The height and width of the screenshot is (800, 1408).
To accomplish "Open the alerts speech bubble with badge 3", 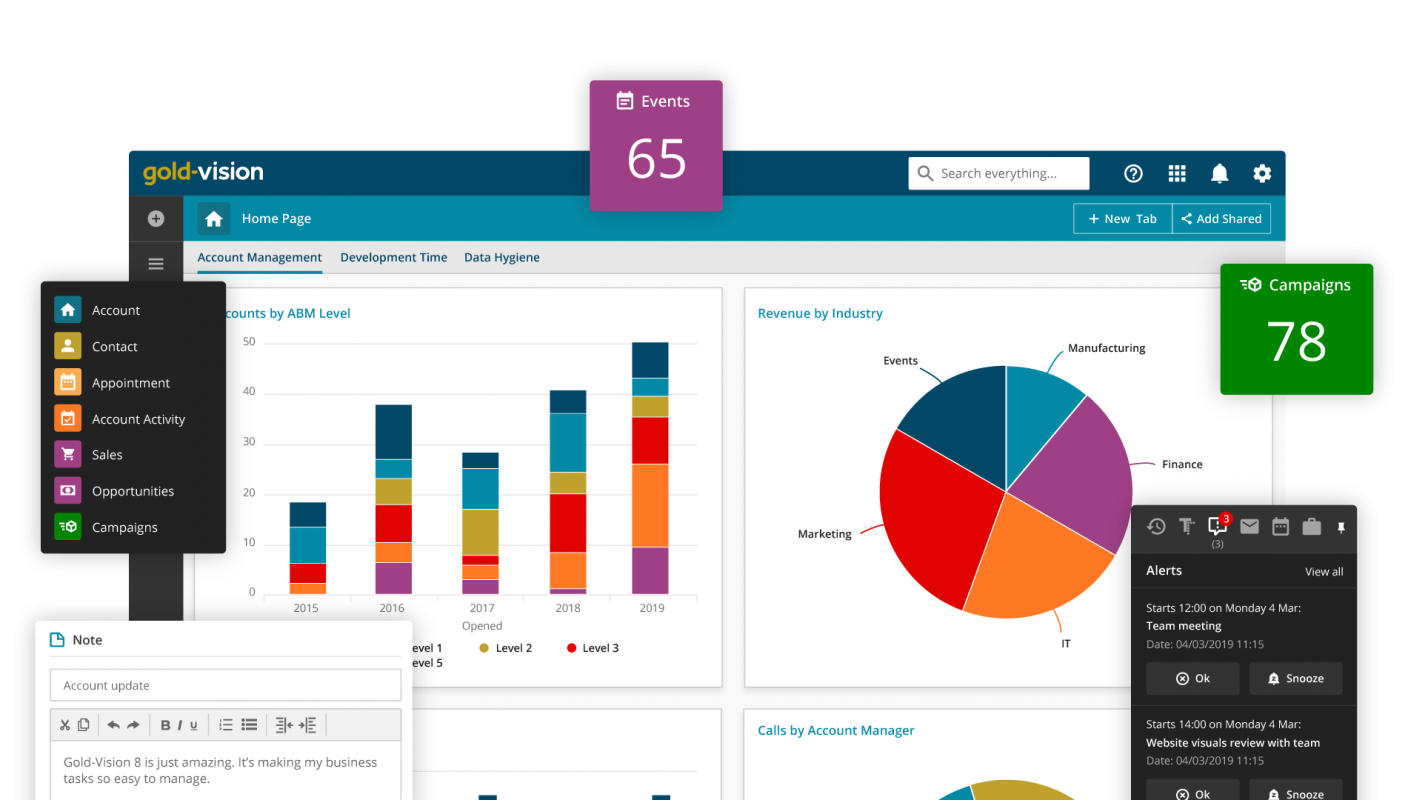I will tap(1218, 525).
